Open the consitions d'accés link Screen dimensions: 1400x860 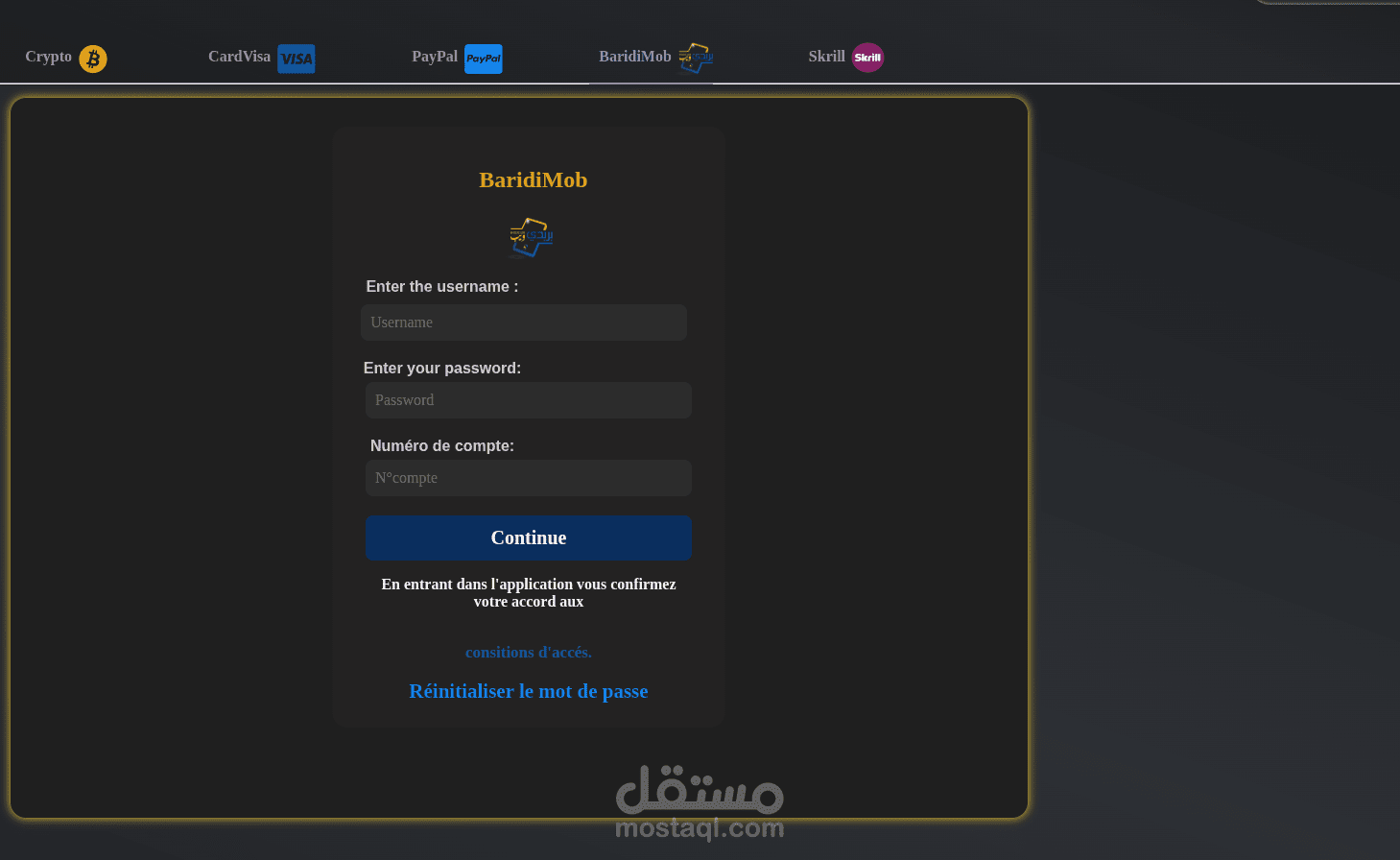pos(529,653)
